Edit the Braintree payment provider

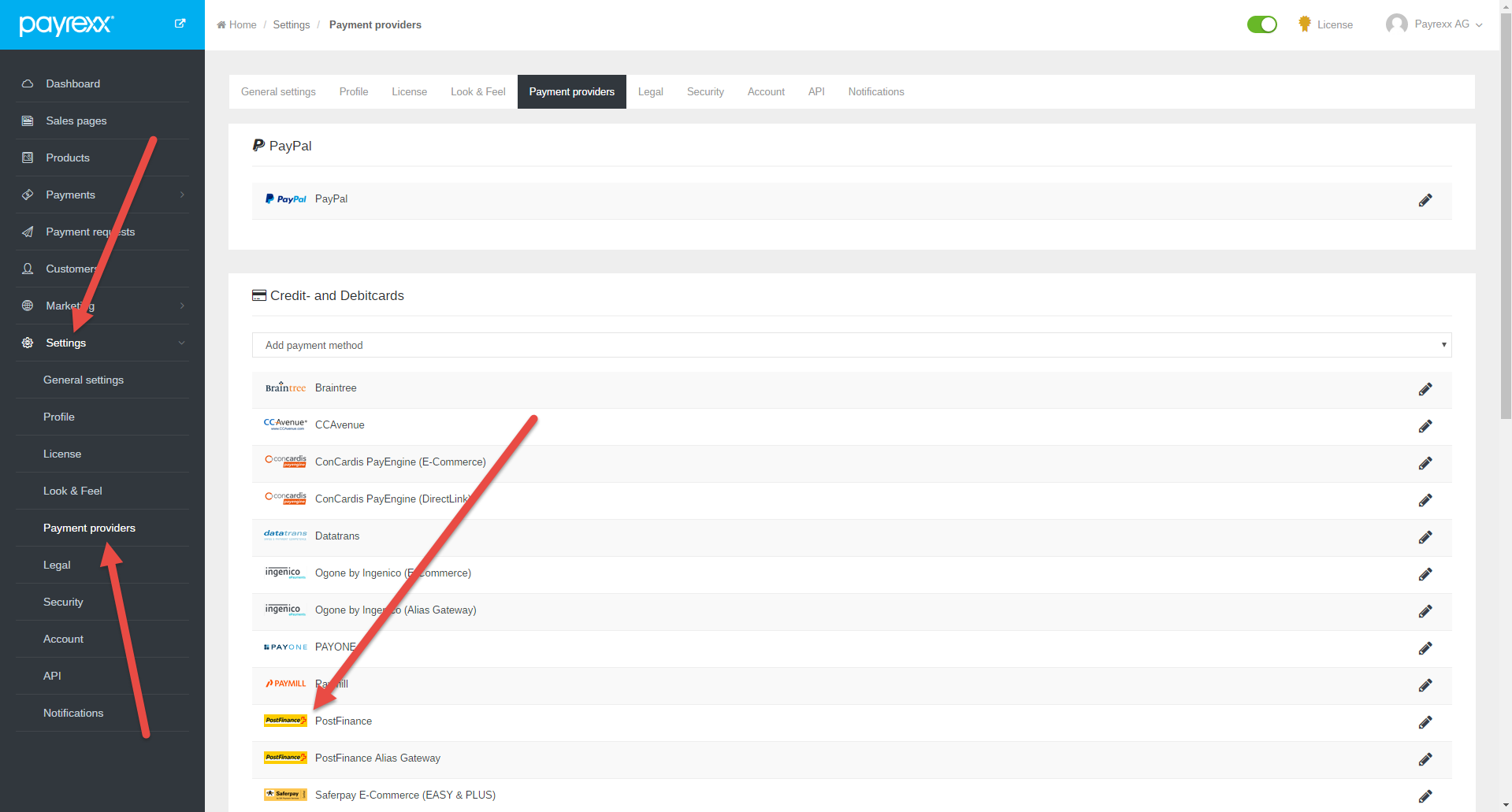pyautogui.click(x=1425, y=389)
